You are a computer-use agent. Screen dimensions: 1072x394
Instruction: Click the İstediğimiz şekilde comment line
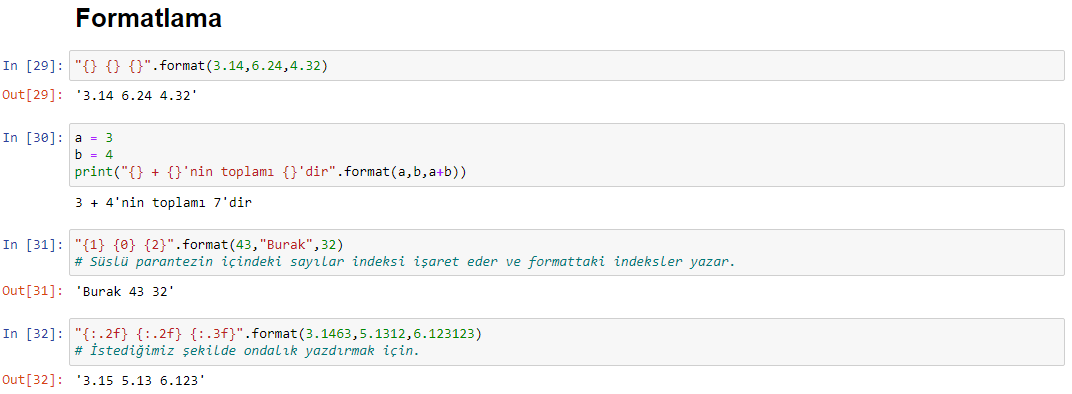247,351
